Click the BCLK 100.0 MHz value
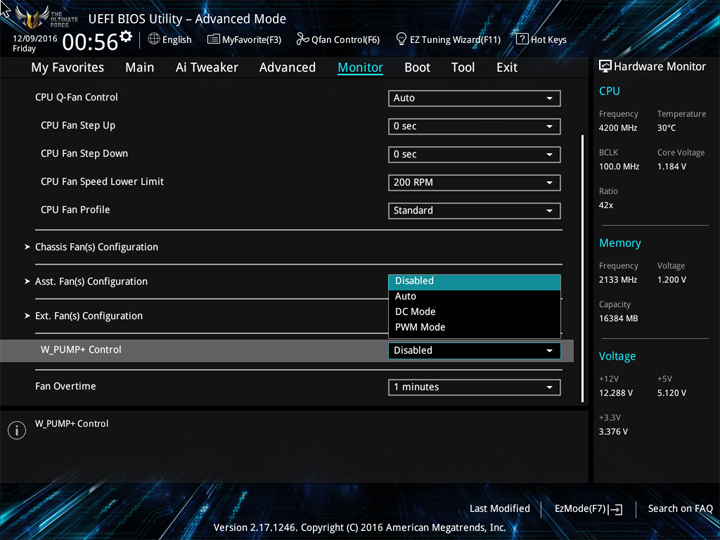 (x=619, y=167)
